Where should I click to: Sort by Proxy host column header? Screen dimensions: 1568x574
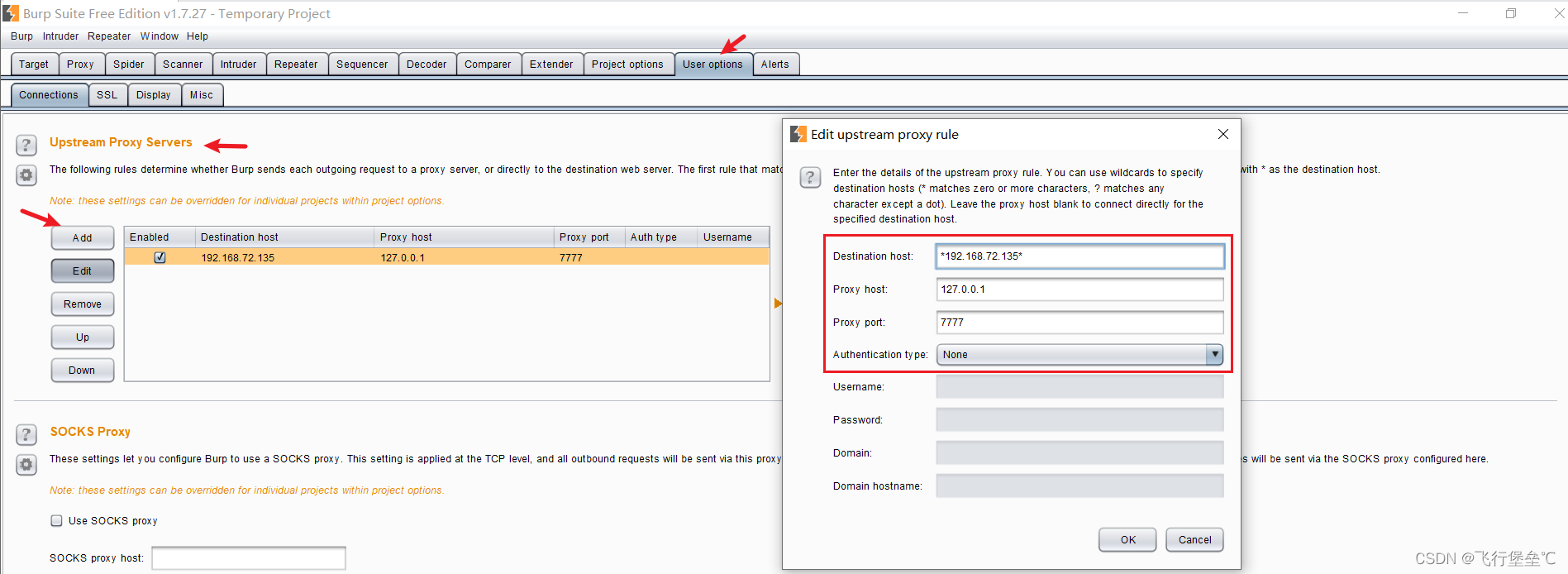464,237
